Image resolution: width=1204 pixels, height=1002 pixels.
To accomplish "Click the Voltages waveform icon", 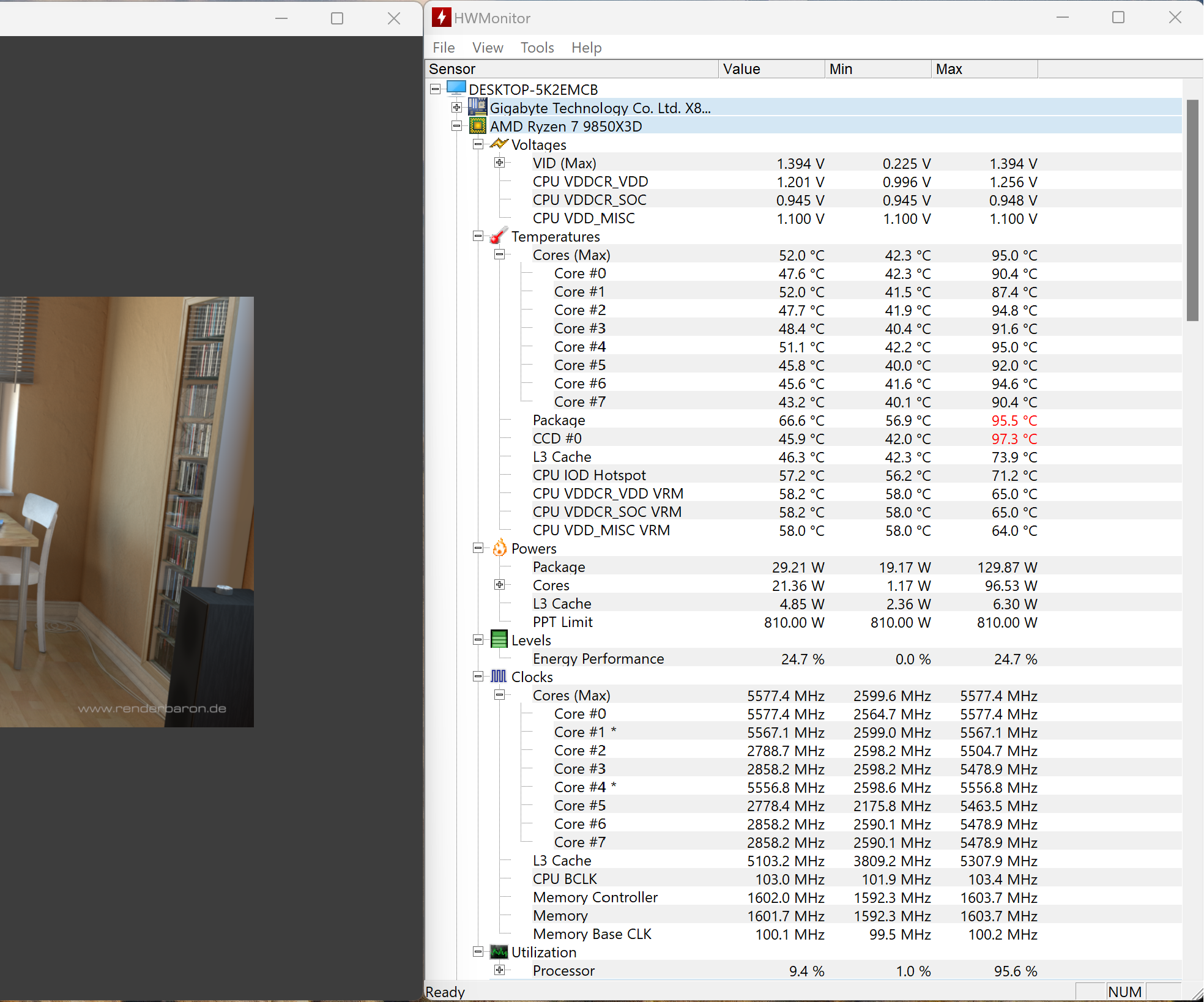I will (x=499, y=144).
